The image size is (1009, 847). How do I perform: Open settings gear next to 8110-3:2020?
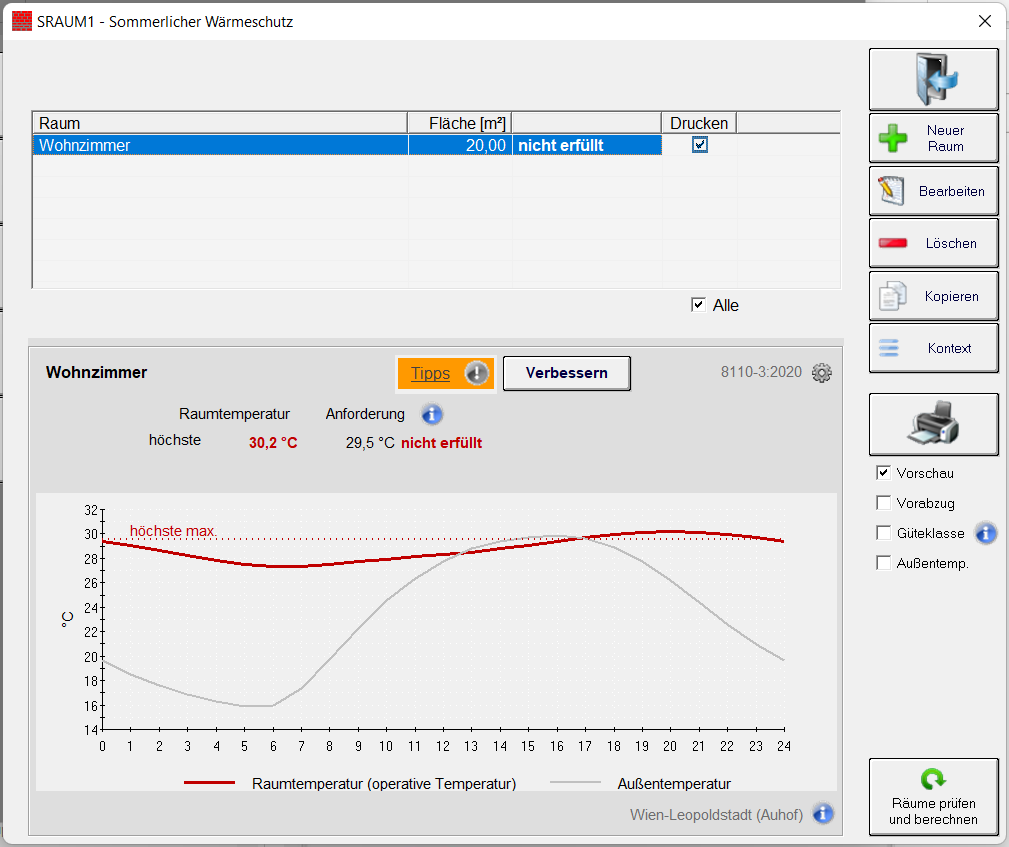pyautogui.click(x=822, y=373)
